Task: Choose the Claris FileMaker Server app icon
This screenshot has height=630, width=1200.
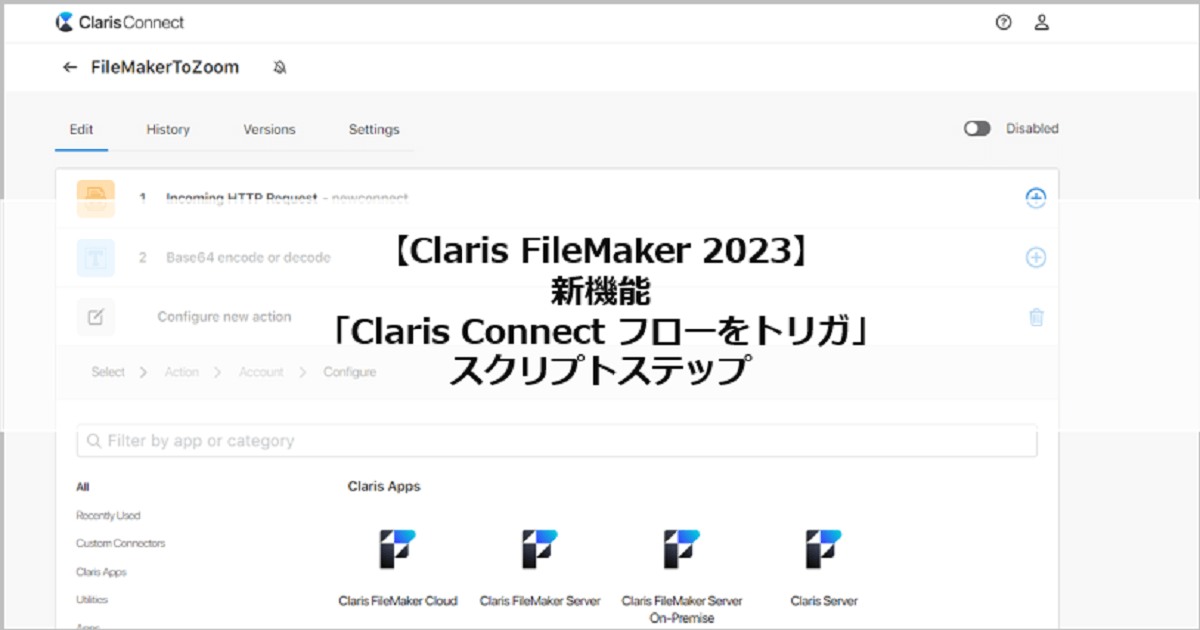Action: 540,550
